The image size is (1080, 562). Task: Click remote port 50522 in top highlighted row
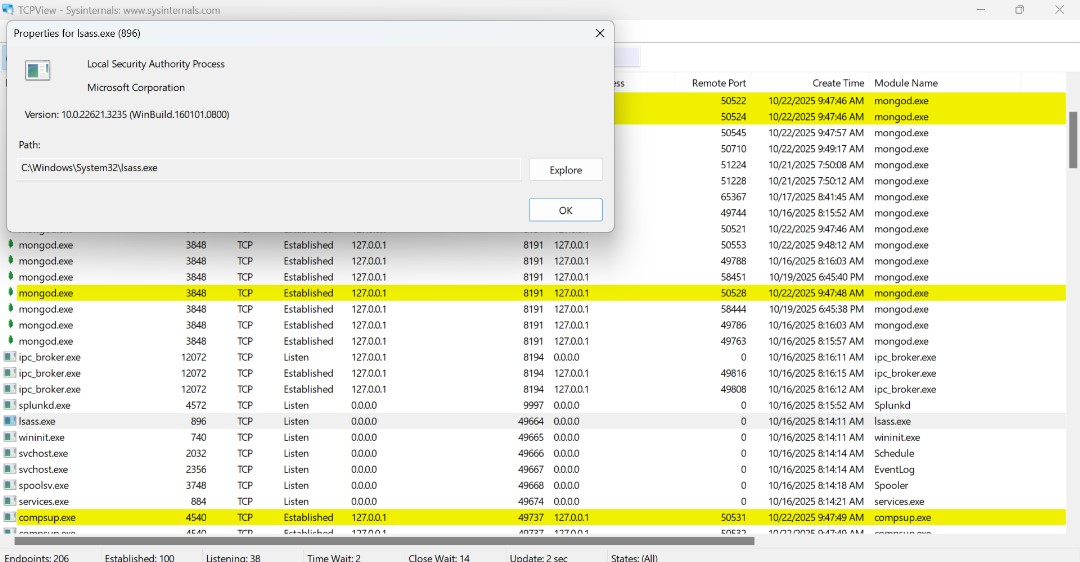(734, 101)
